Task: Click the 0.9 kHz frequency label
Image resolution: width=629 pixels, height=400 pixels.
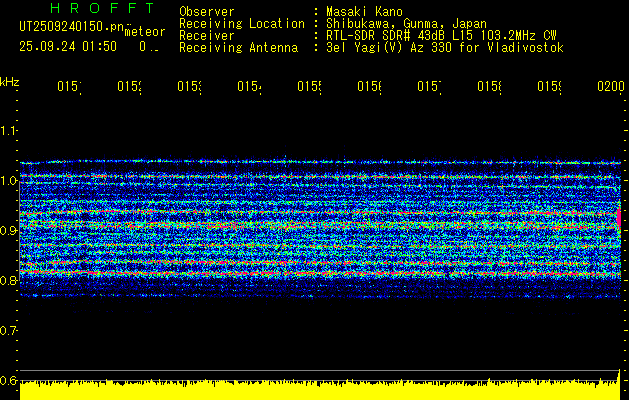Action: pos(8,231)
